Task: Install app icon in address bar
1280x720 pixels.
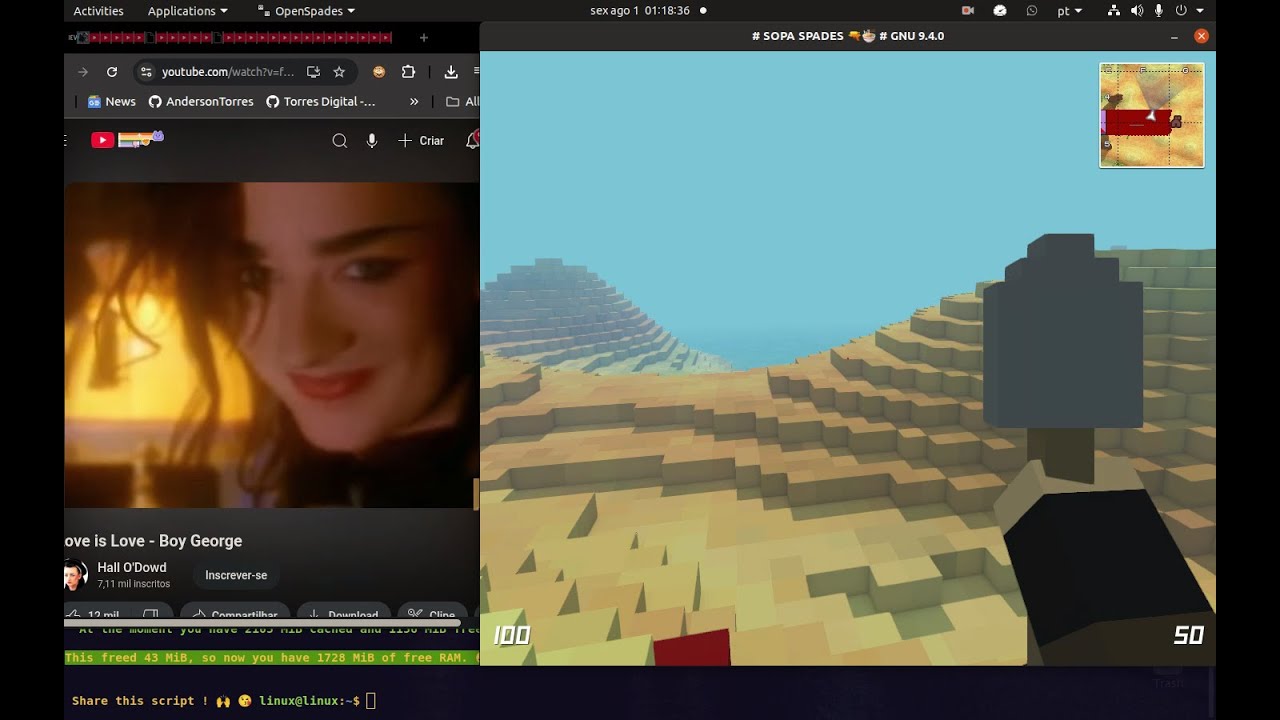Action: coord(313,72)
